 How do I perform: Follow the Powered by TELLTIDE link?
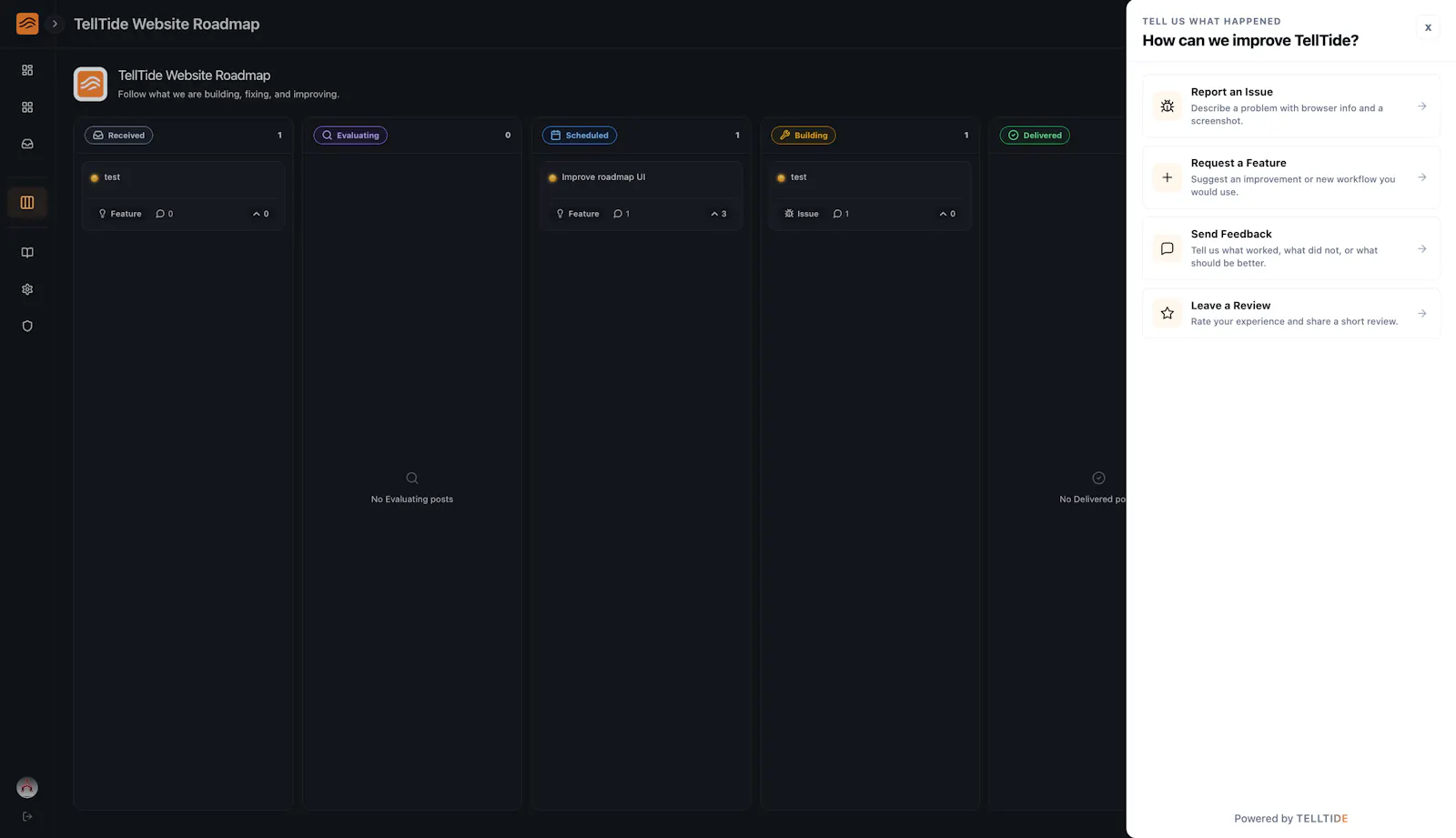(1290, 818)
